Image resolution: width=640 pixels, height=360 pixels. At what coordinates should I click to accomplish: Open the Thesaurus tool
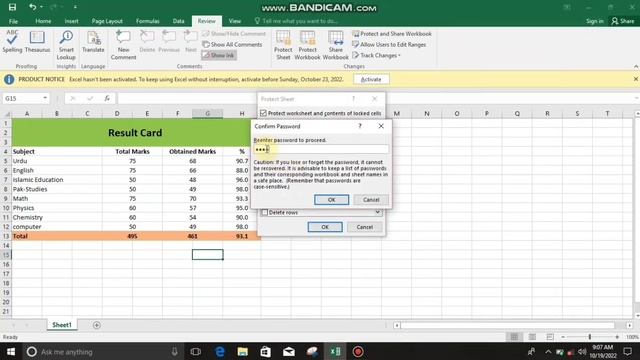click(x=37, y=42)
